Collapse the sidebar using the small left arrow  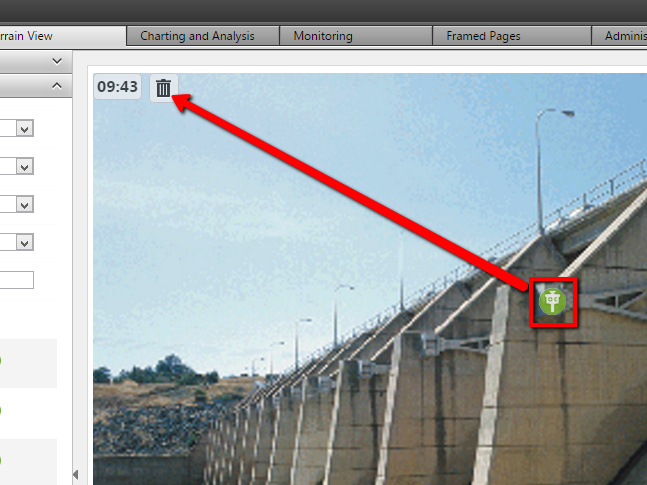(x=76, y=474)
